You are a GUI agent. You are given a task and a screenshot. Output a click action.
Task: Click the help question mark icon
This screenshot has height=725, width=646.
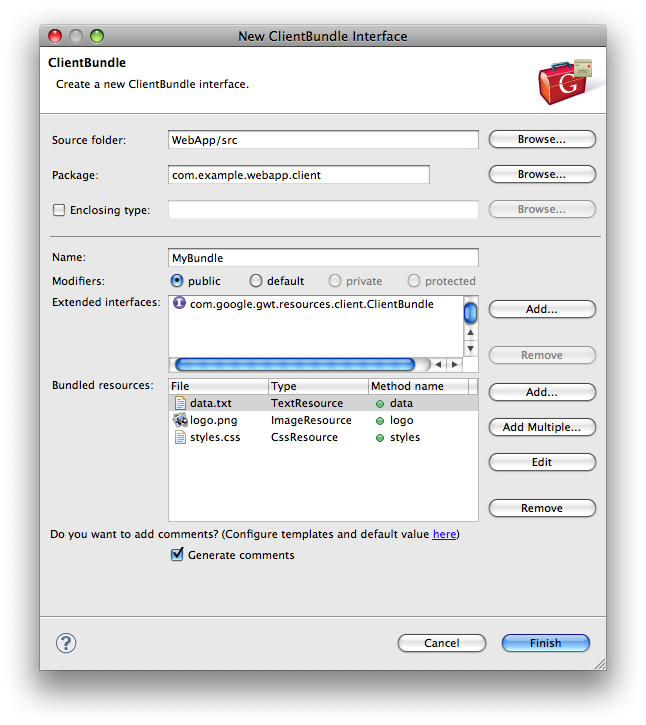67,643
